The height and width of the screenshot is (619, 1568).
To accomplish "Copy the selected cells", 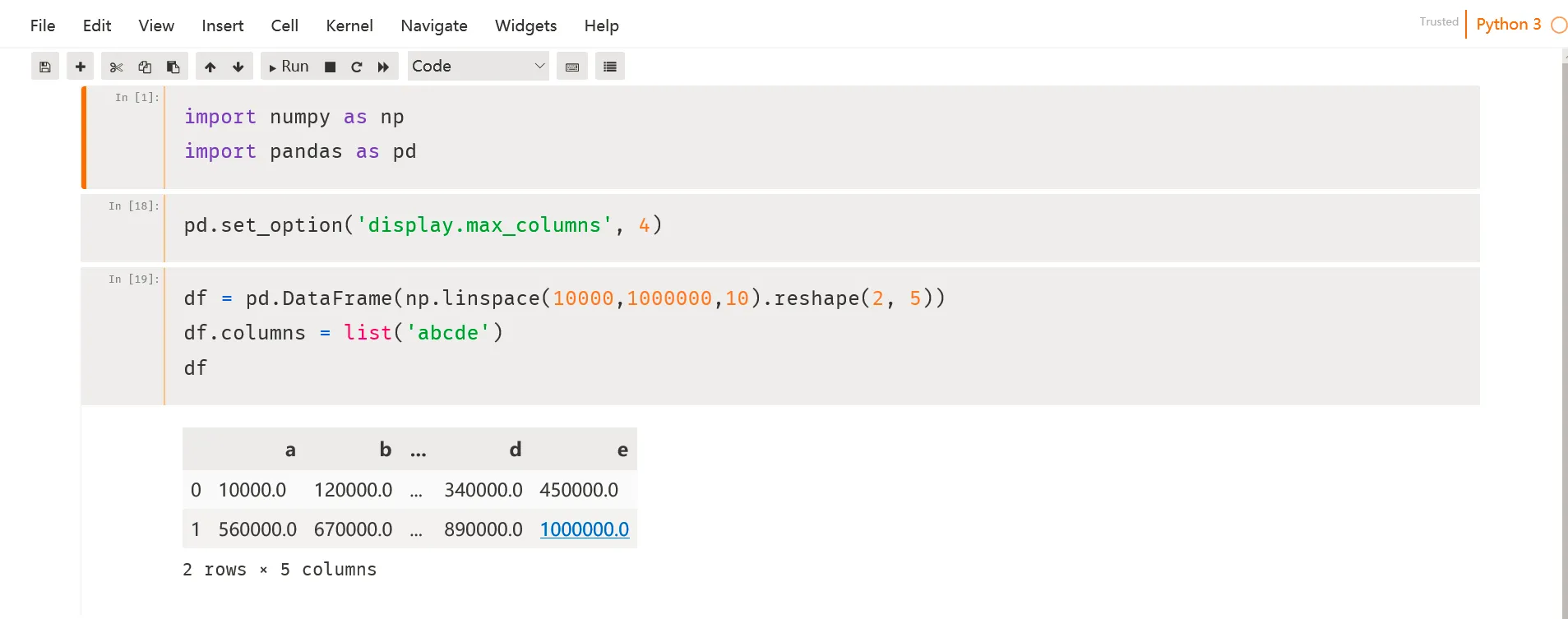I will point(145,67).
